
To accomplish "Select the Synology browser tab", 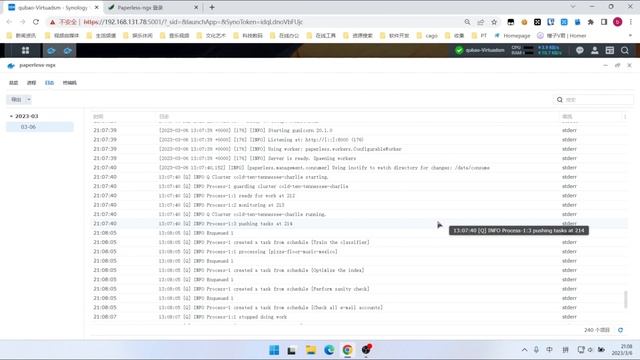I will coord(52,7).
